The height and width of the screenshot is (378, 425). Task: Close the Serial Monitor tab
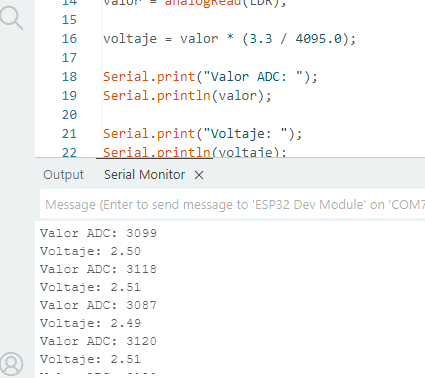(199, 175)
